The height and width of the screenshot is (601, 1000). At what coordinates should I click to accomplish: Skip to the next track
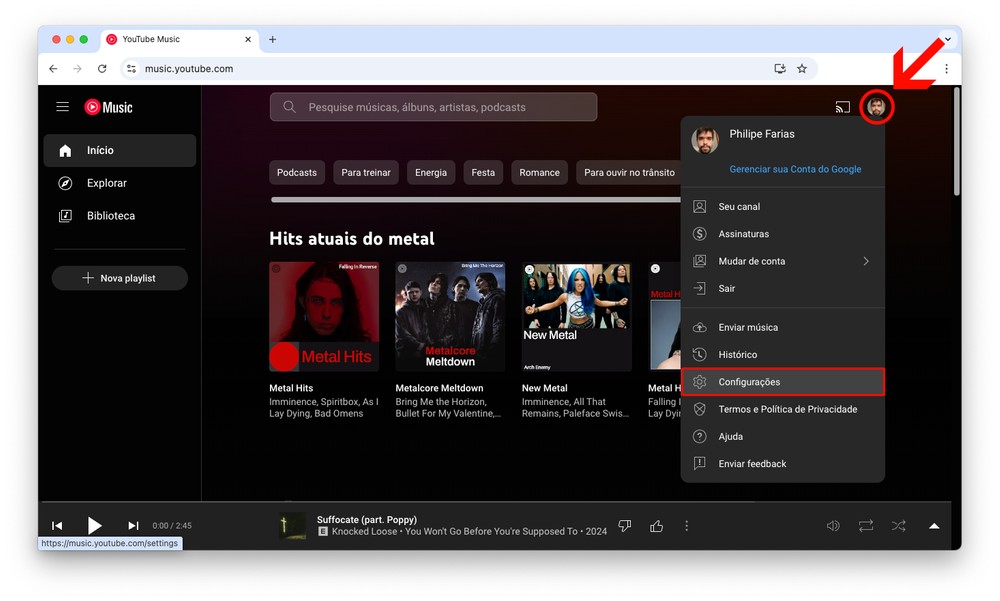(133, 525)
